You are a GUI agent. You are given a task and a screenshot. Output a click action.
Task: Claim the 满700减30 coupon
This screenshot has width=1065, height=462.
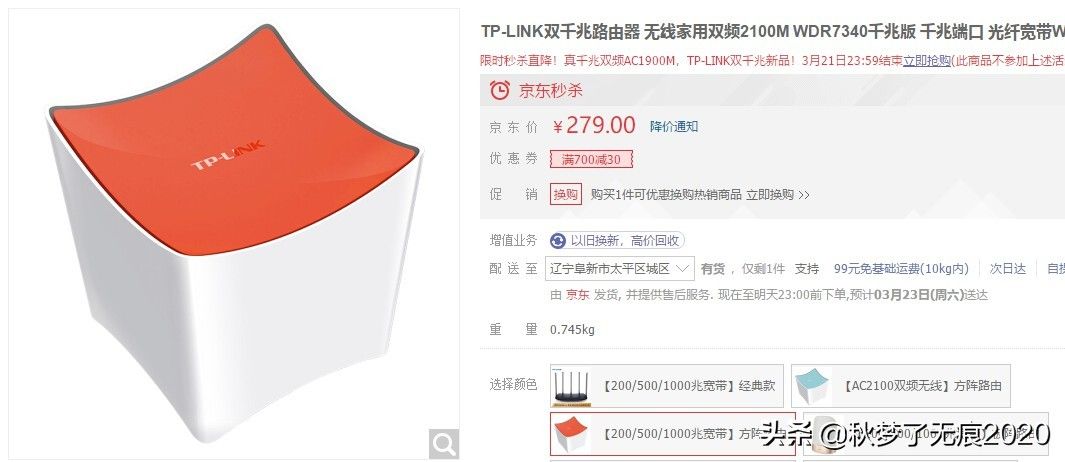coord(591,160)
